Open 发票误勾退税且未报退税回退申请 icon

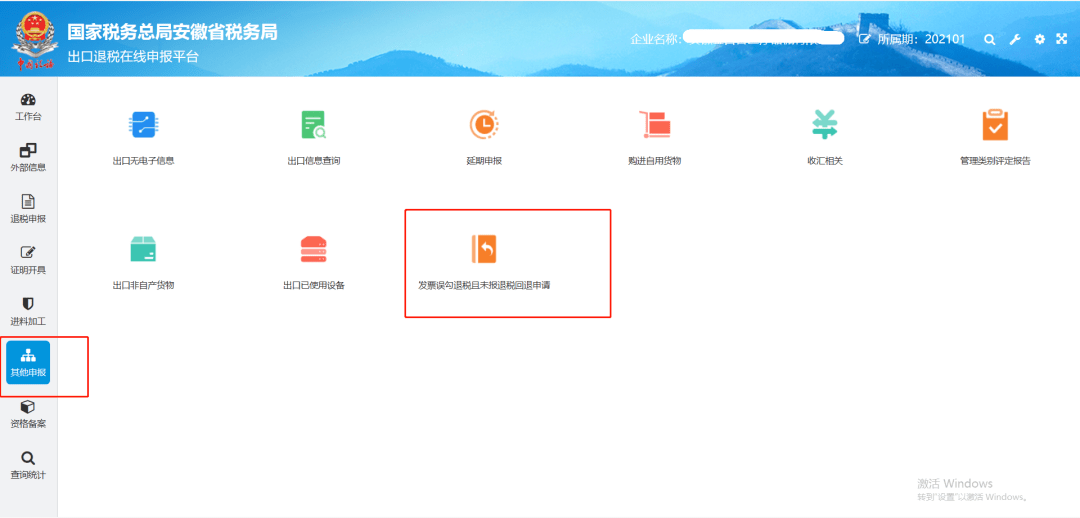(x=484, y=249)
